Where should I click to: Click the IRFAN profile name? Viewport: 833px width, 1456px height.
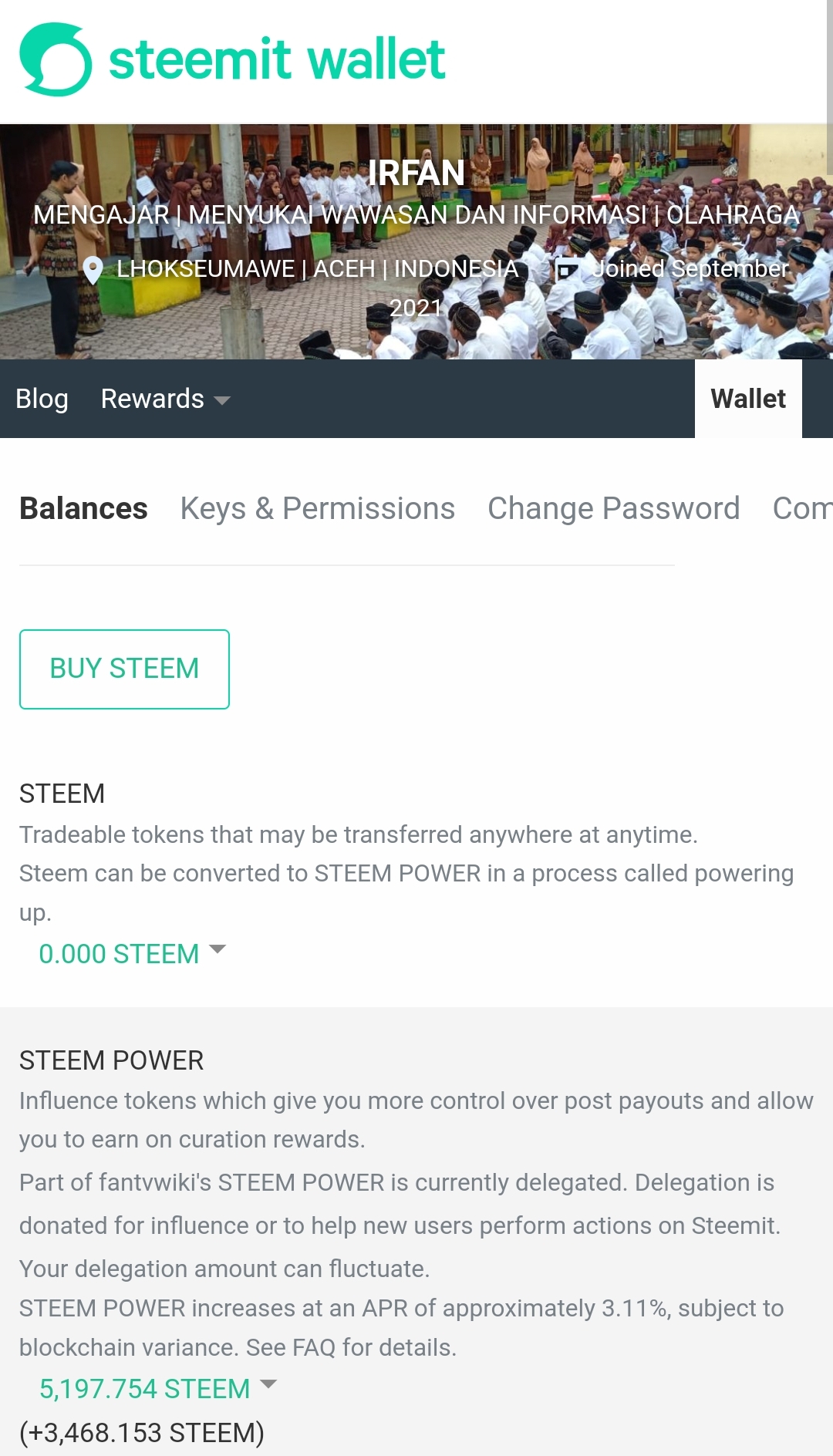coord(416,173)
